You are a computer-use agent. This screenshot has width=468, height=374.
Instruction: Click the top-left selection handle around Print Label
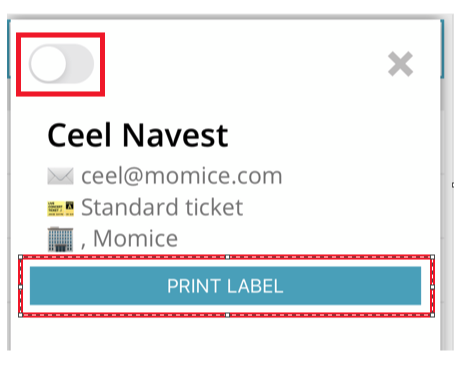(x=20, y=257)
